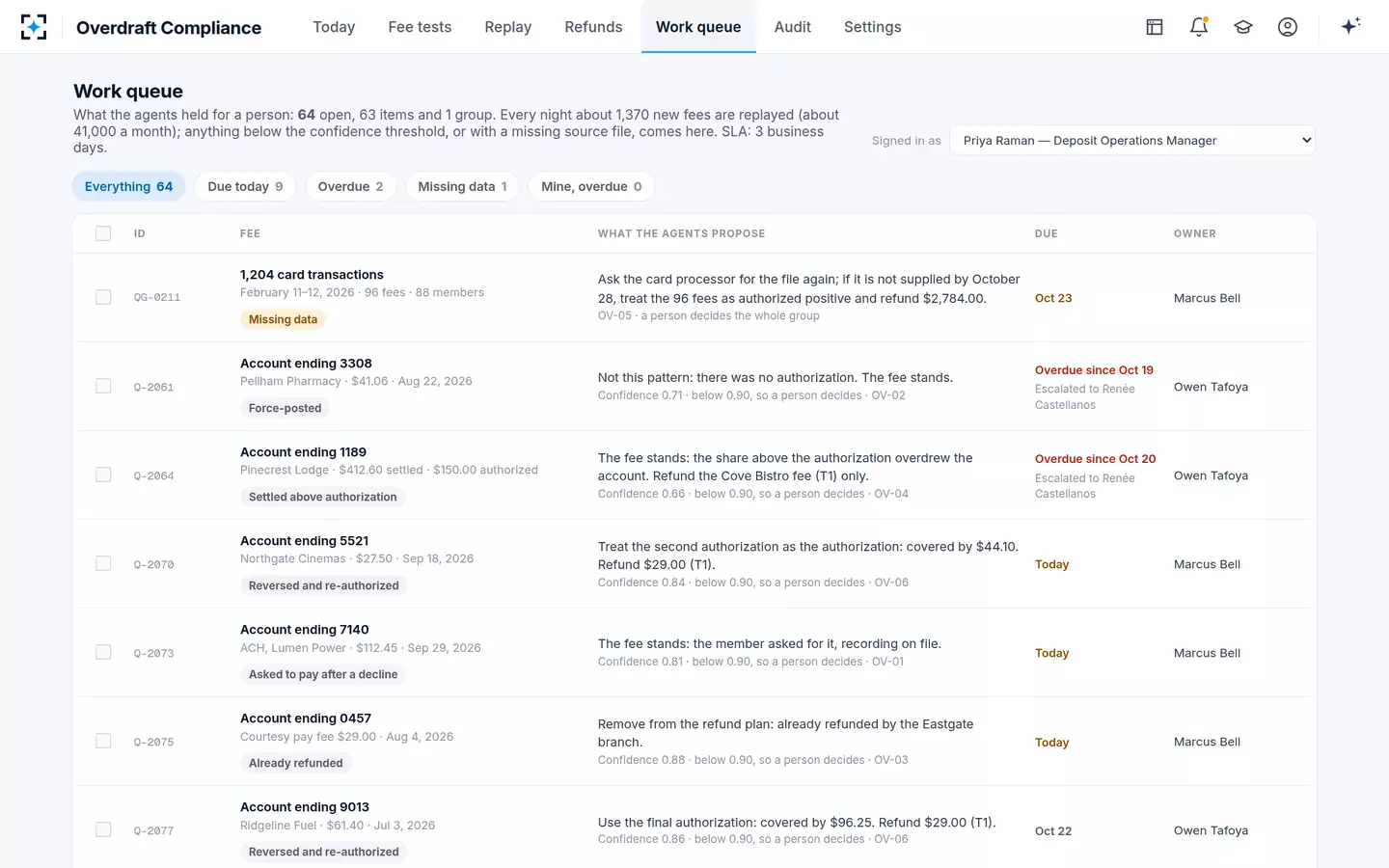
Task: Tick the select-all checkbox in table header
Action: [x=103, y=233]
